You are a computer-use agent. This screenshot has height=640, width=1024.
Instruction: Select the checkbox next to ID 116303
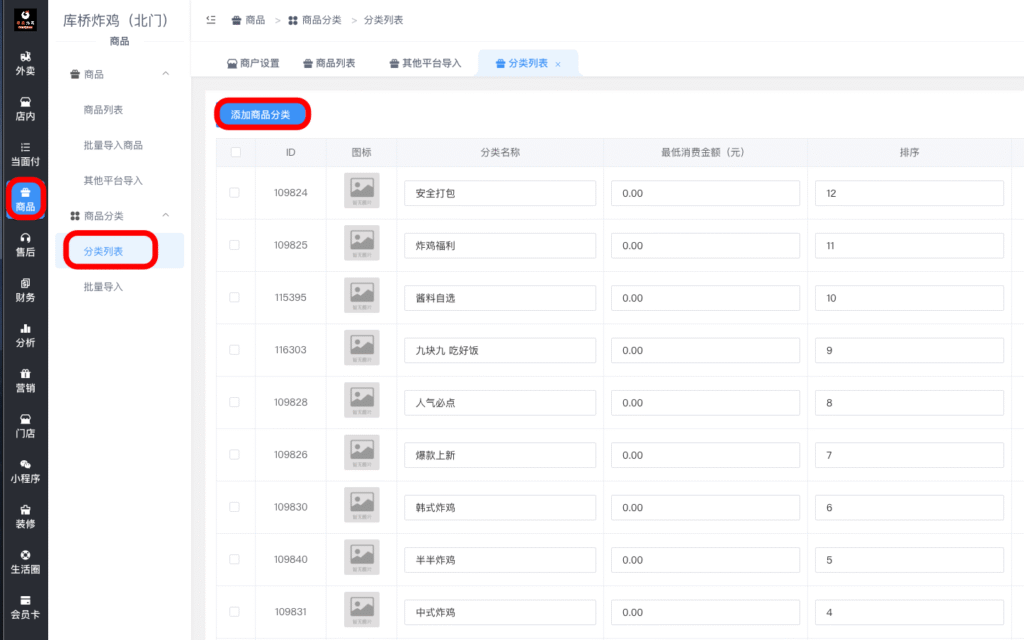(x=236, y=349)
